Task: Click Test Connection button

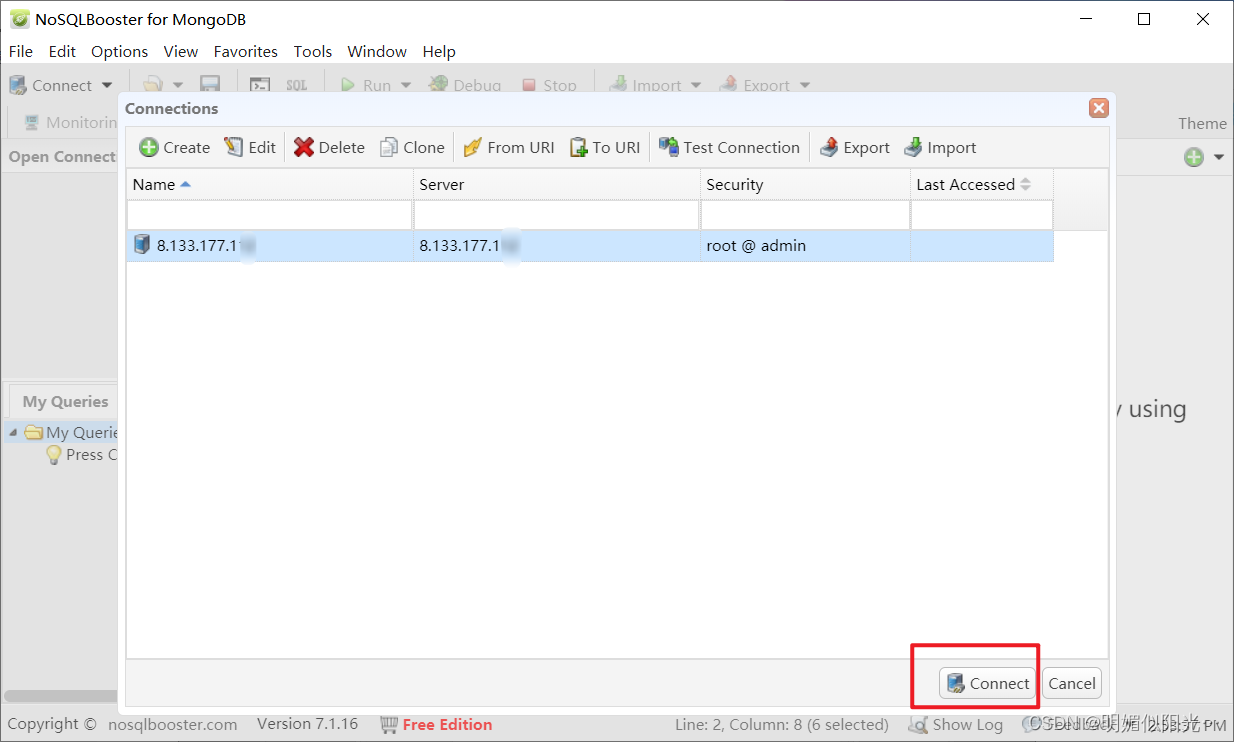Action: click(x=729, y=147)
